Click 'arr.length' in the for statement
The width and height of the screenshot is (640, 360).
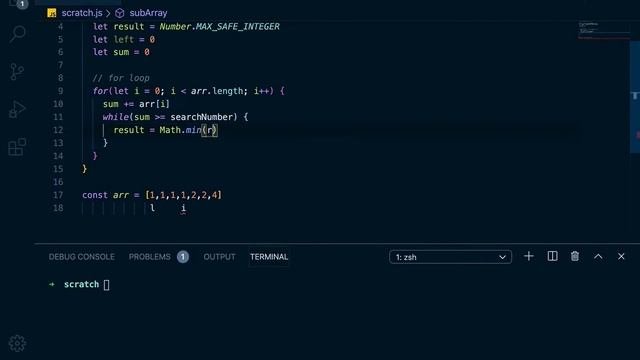pos(217,91)
